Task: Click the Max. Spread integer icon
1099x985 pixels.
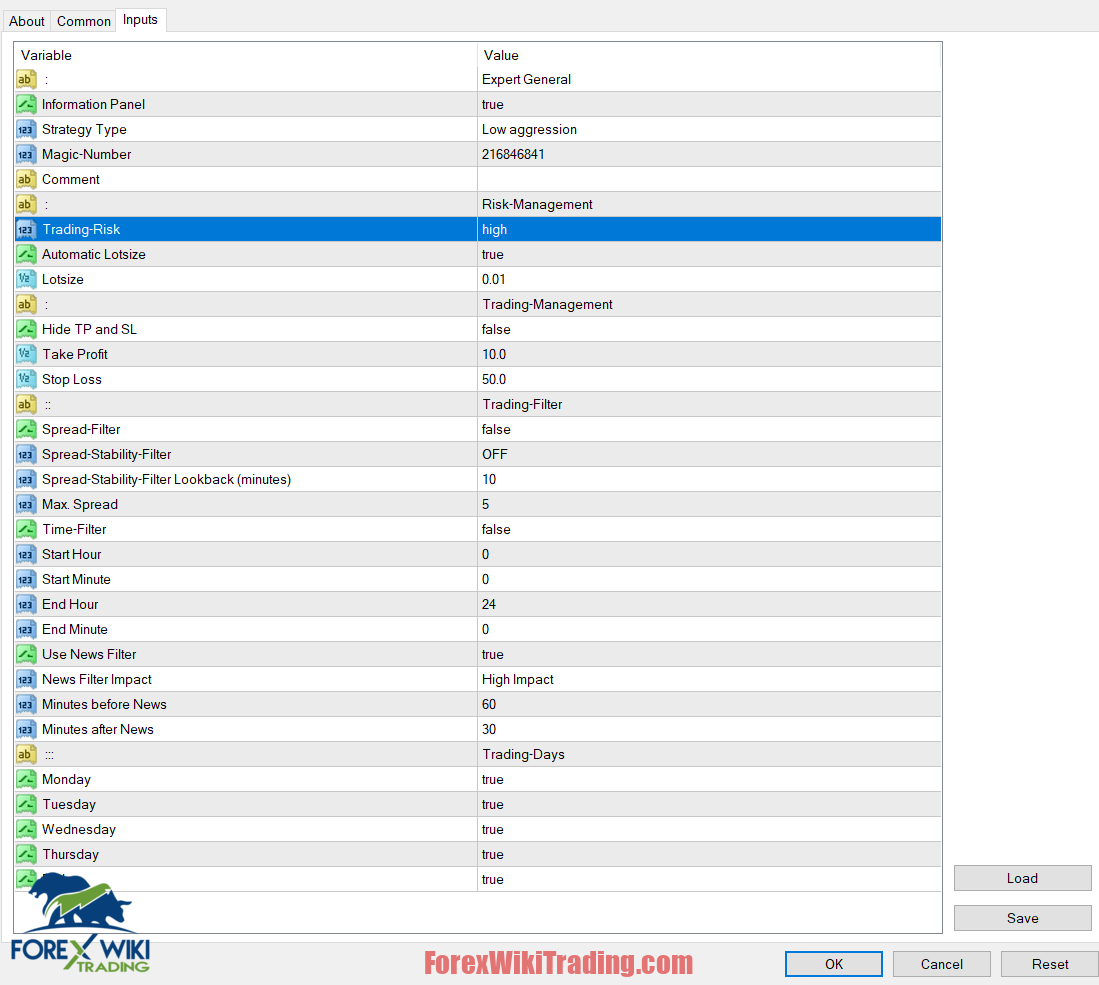Action: pyautogui.click(x=26, y=505)
